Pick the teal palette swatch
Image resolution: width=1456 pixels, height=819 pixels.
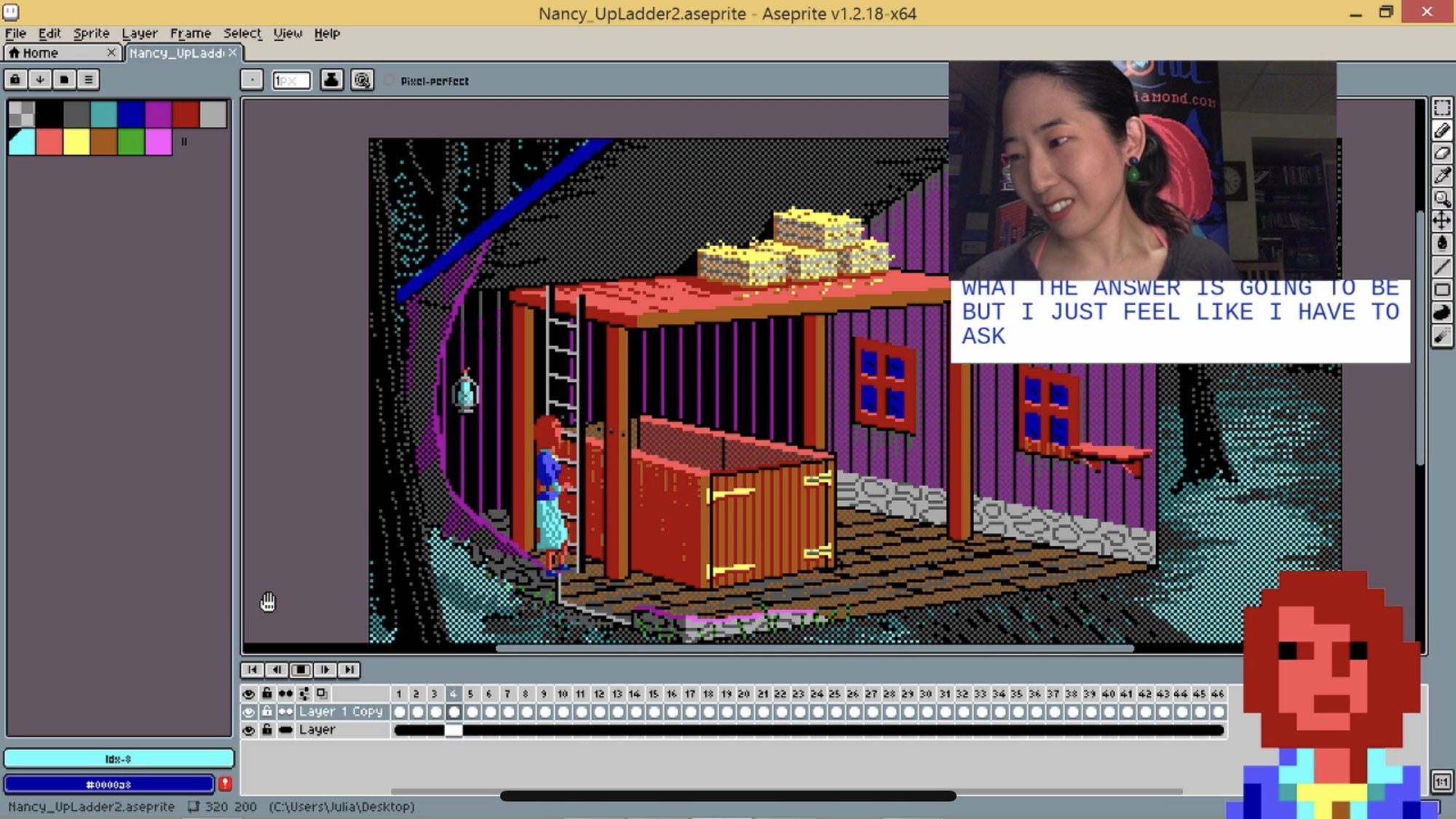[103, 114]
